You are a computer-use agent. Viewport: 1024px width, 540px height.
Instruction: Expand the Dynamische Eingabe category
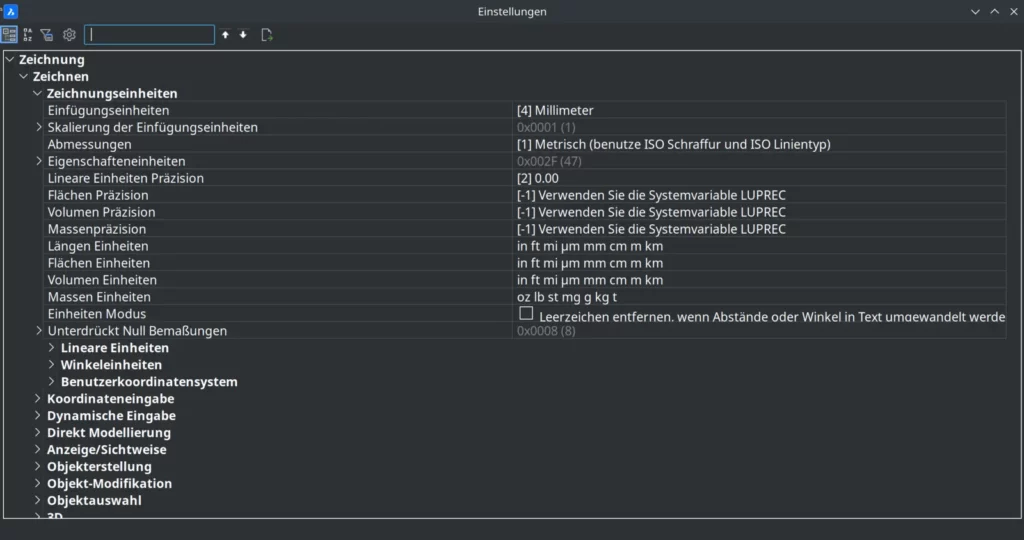coord(37,416)
